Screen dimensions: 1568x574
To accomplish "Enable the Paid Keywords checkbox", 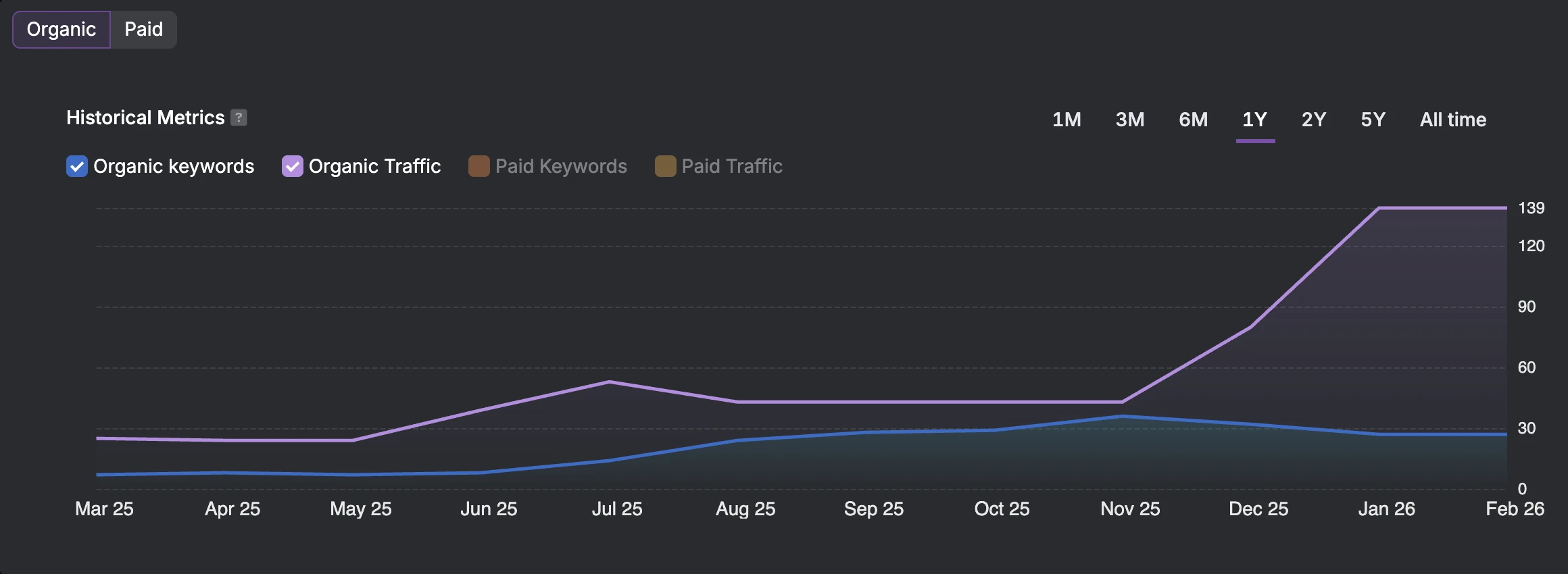I will (479, 166).
